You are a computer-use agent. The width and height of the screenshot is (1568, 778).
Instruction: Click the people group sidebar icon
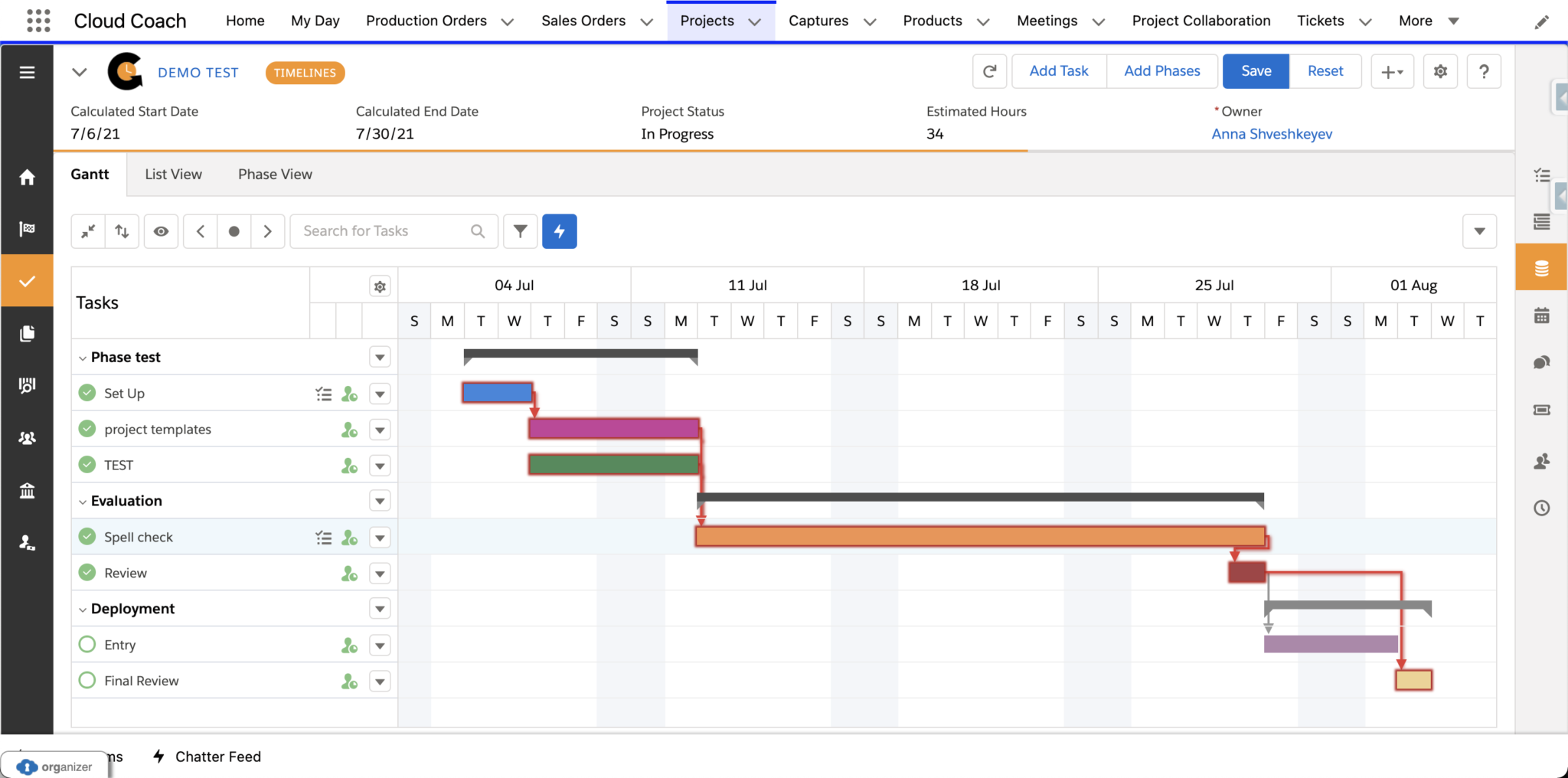pos(27,438)
